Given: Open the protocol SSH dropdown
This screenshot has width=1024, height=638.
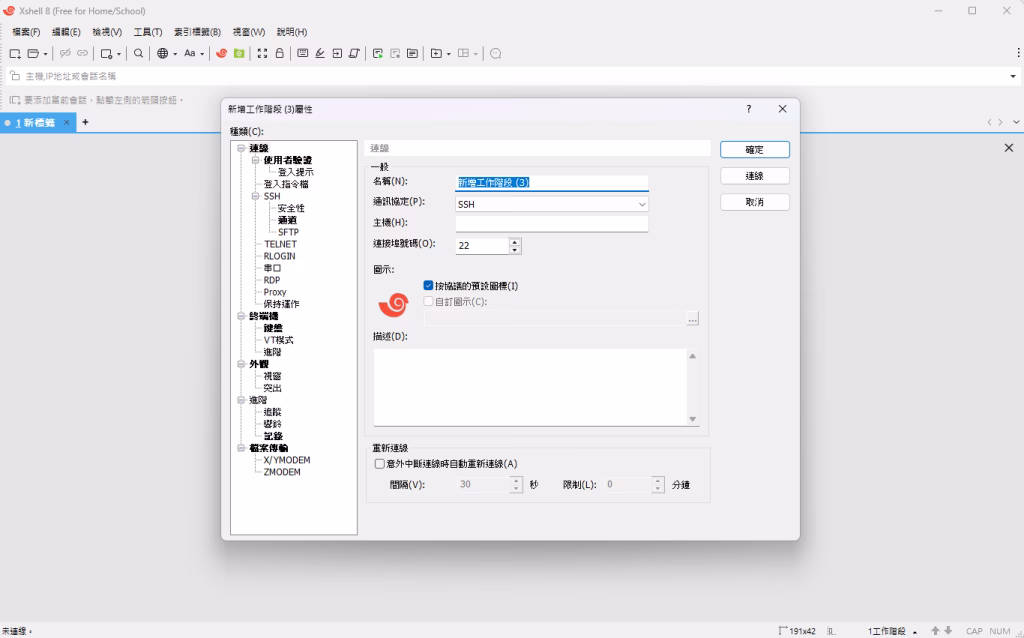Looking at the screenshot, I should point(642,204).
